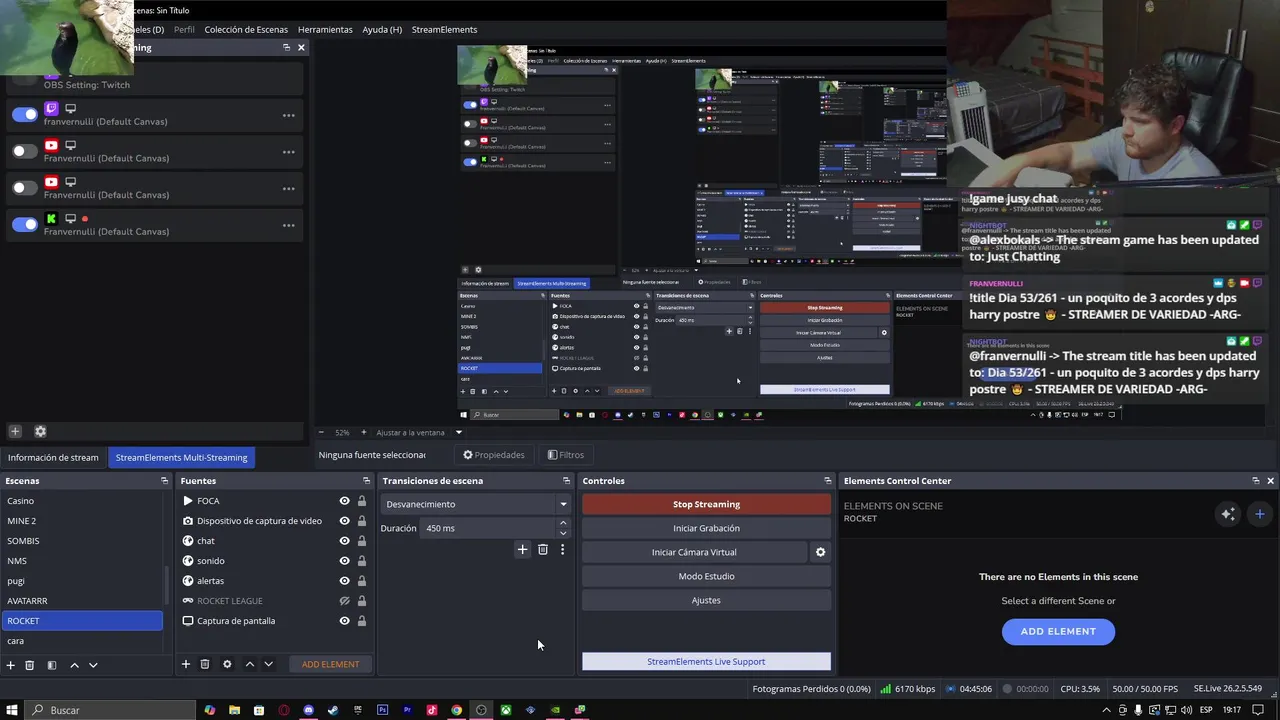
Task: Decrease transition duration with the down arrow
Action: tap(563, 533)
